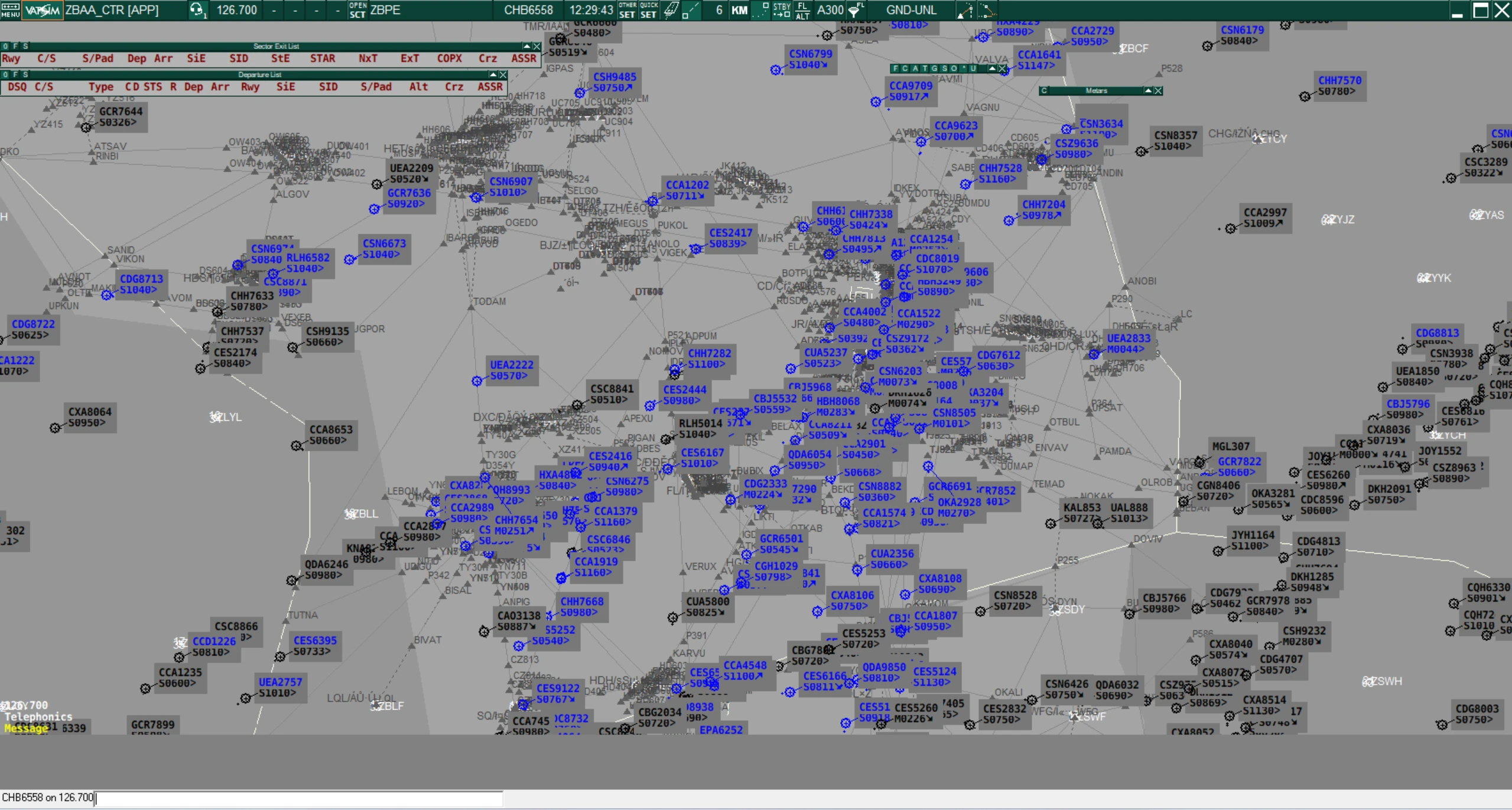Open the voice headset dialog icon

click(197, 10)
